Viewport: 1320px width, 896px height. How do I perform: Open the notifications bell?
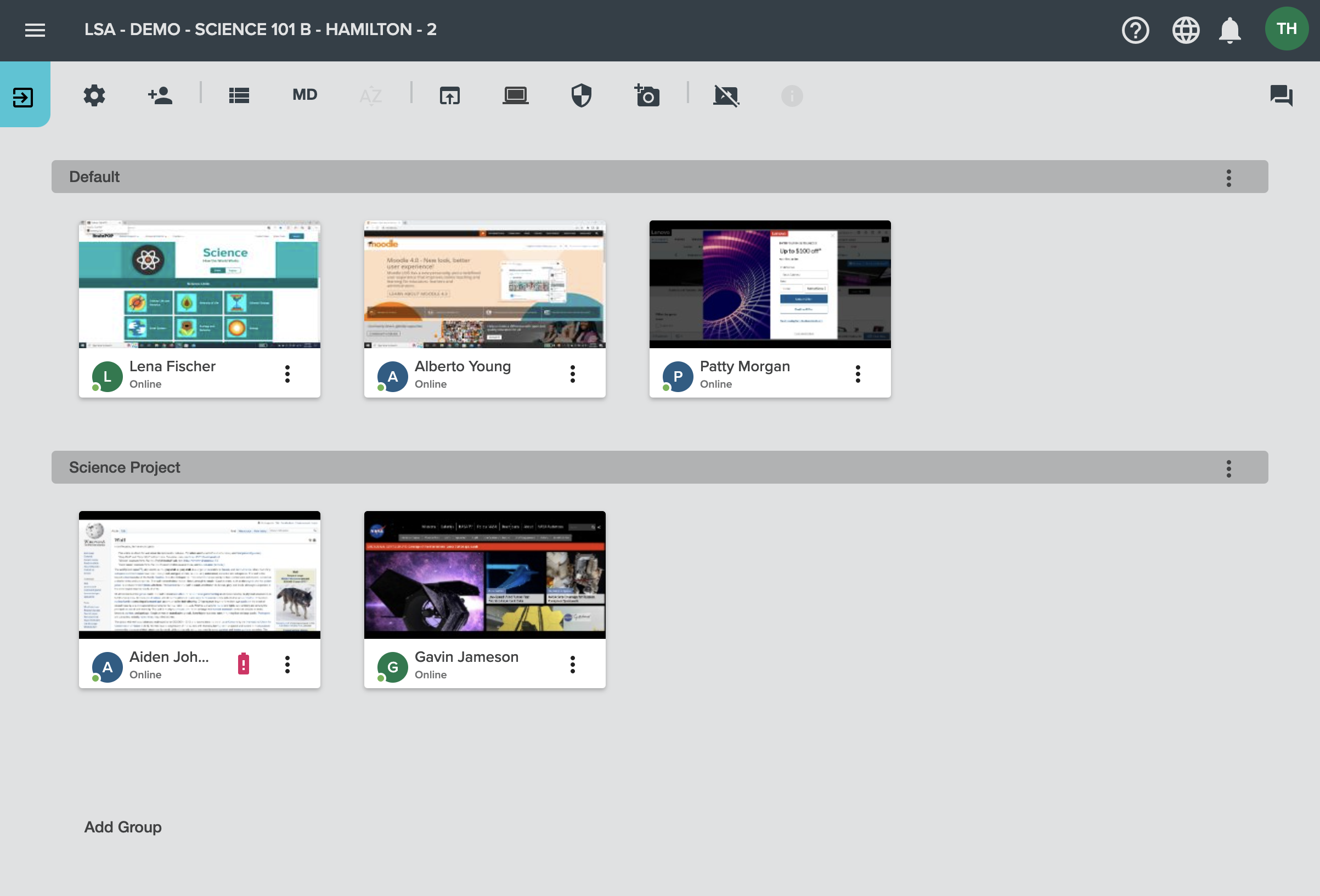[x=1229, y=30]
